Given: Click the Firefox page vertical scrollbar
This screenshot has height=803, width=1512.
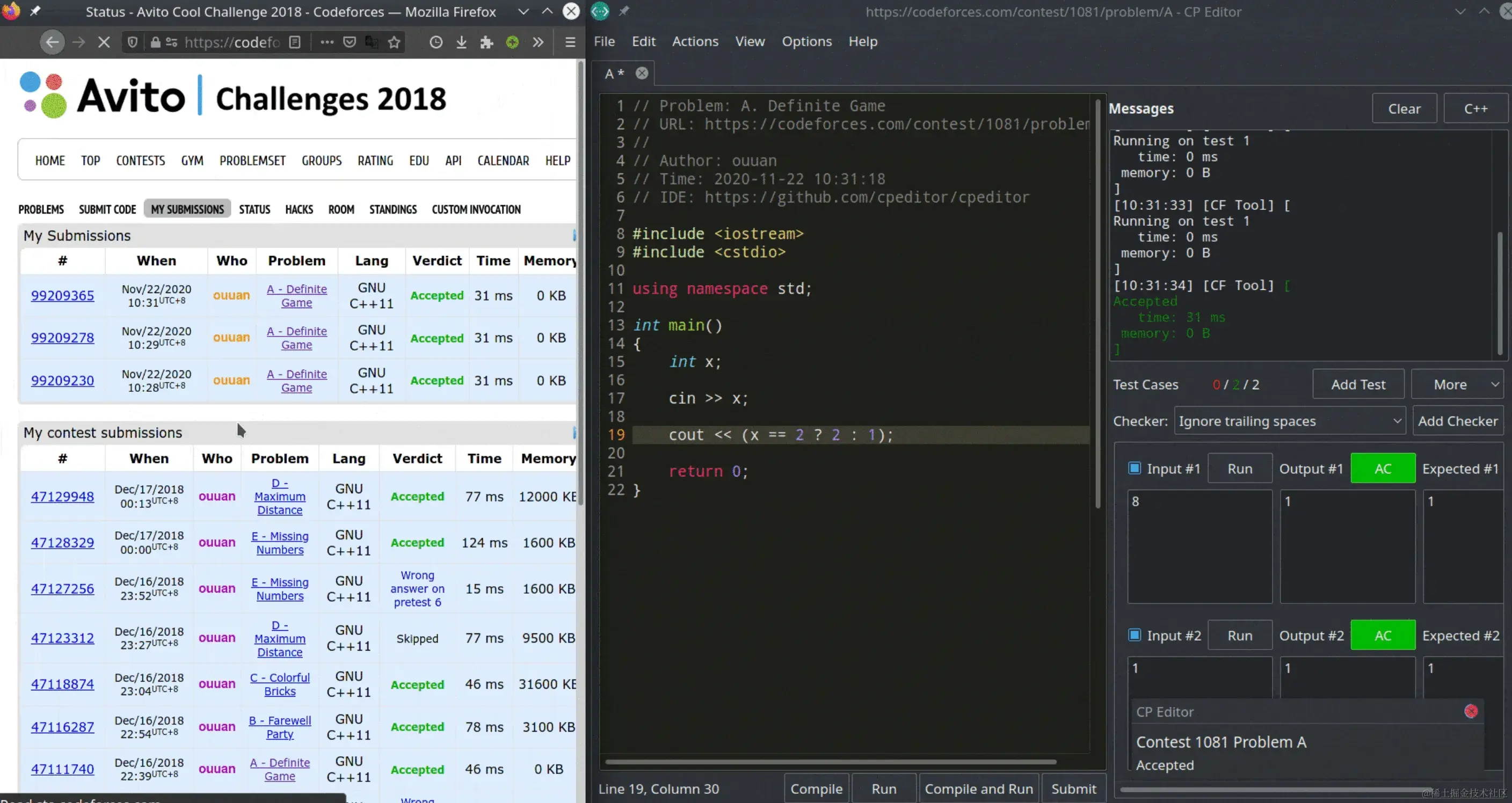Looking at the screenshot, I should point(581,282).
